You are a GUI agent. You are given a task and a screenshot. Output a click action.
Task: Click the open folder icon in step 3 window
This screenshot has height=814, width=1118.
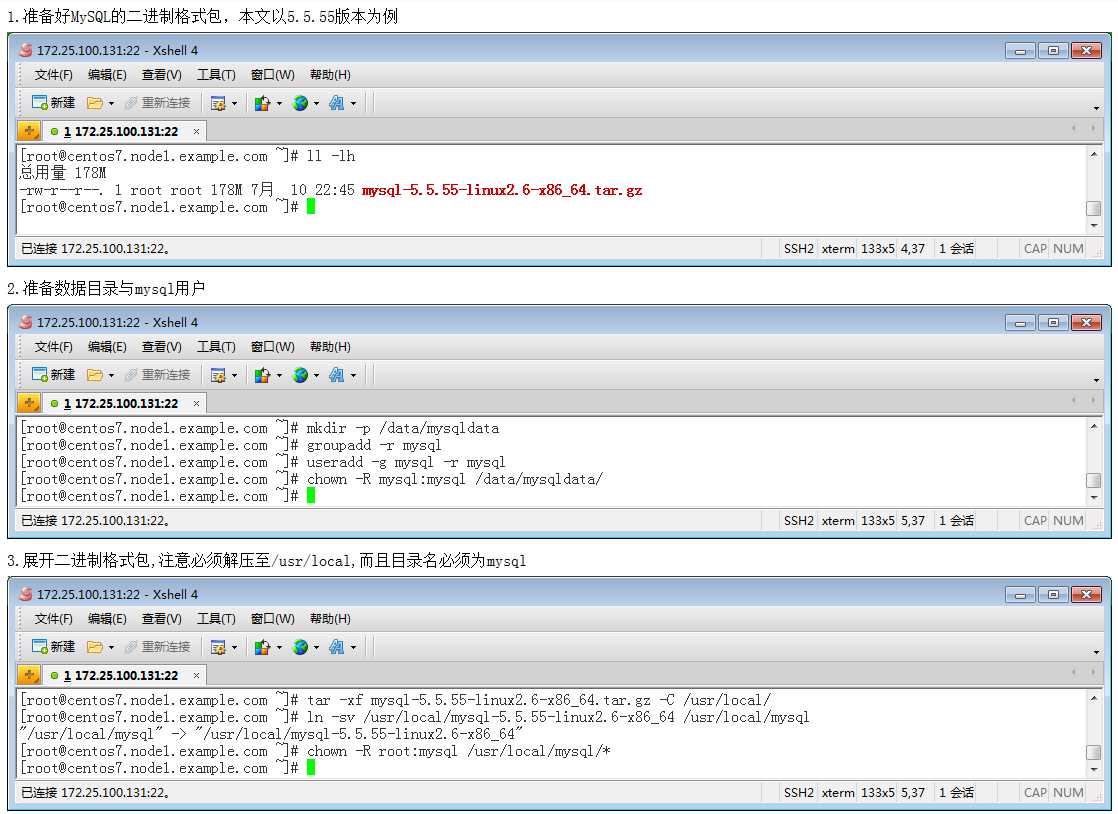coord(94,646)
